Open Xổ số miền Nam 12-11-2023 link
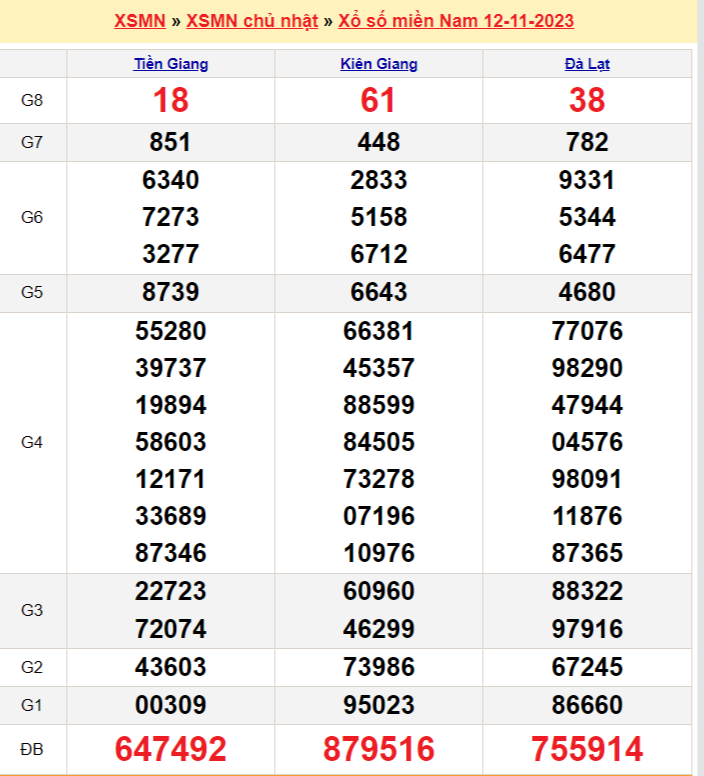Screen dimensions: 704x776 pos(456,21)
